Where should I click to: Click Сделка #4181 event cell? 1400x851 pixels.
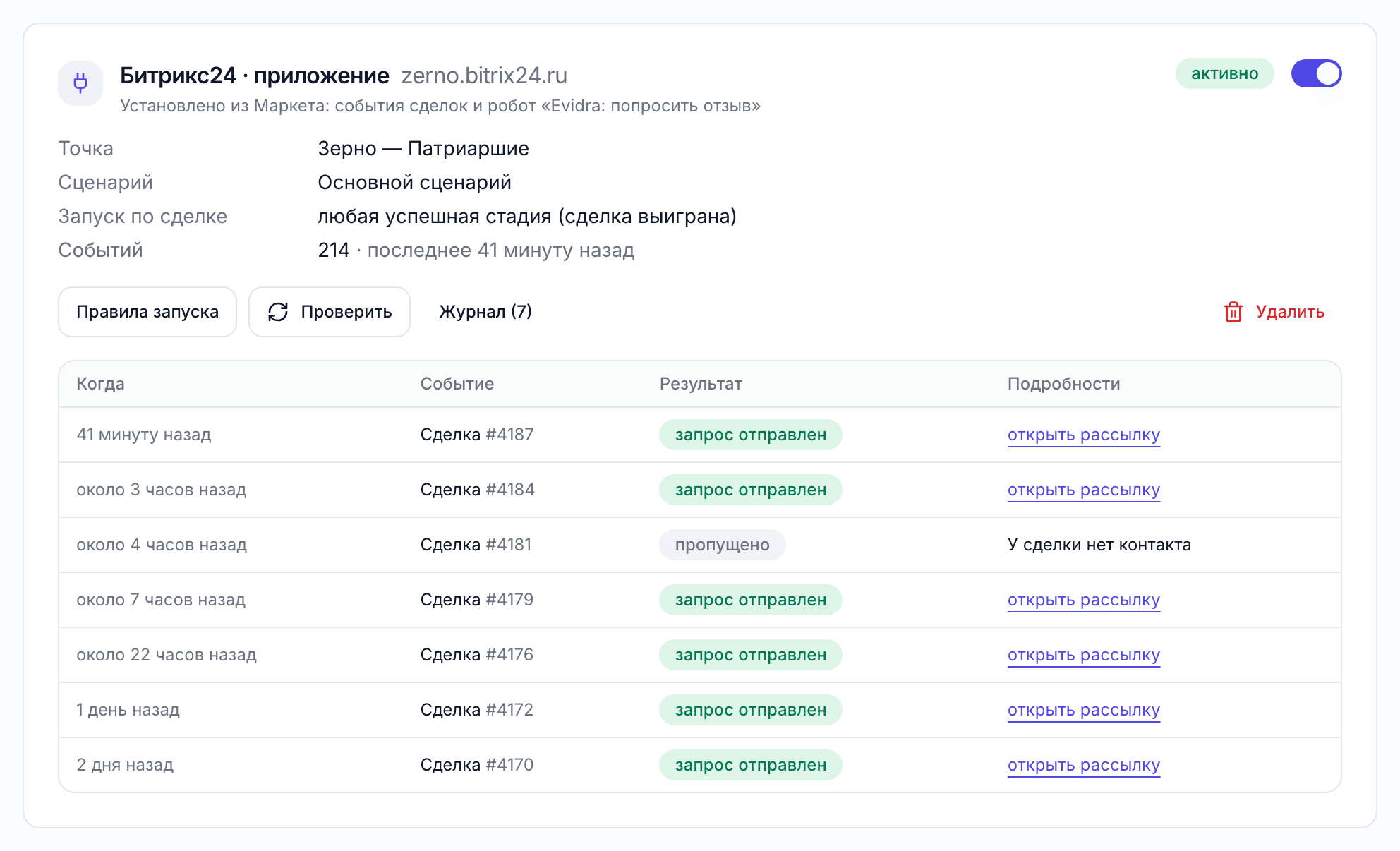pyautogui.click(x=476, y=545)
